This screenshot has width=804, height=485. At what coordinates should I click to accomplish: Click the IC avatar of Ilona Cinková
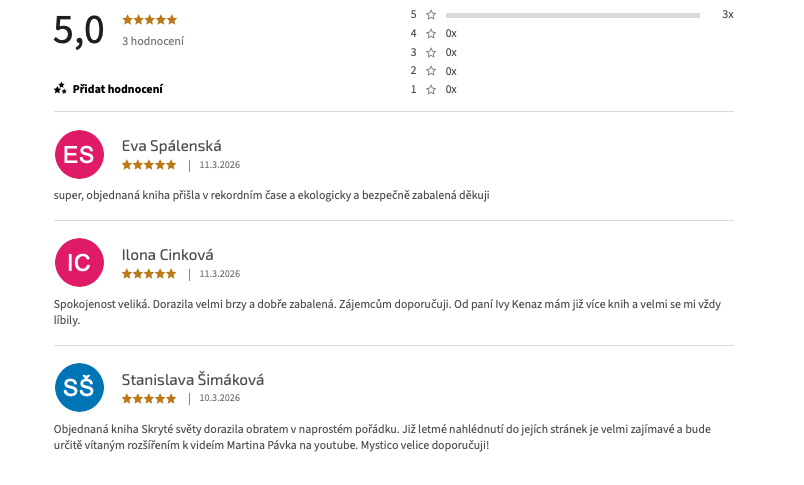tap(79, 263)
